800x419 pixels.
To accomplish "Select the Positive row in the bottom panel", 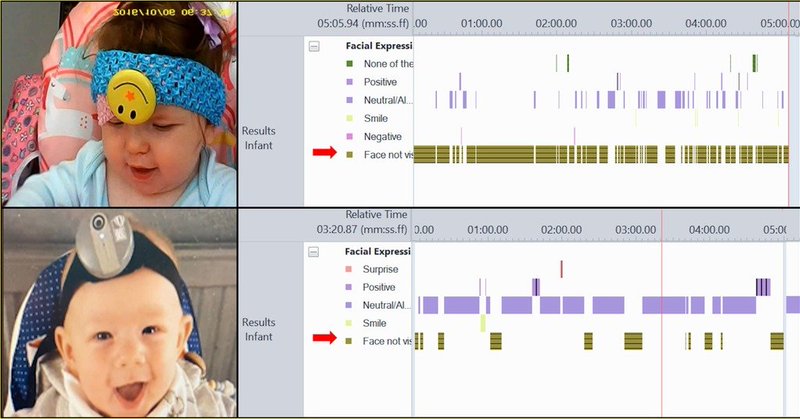I will coord(379,287).
